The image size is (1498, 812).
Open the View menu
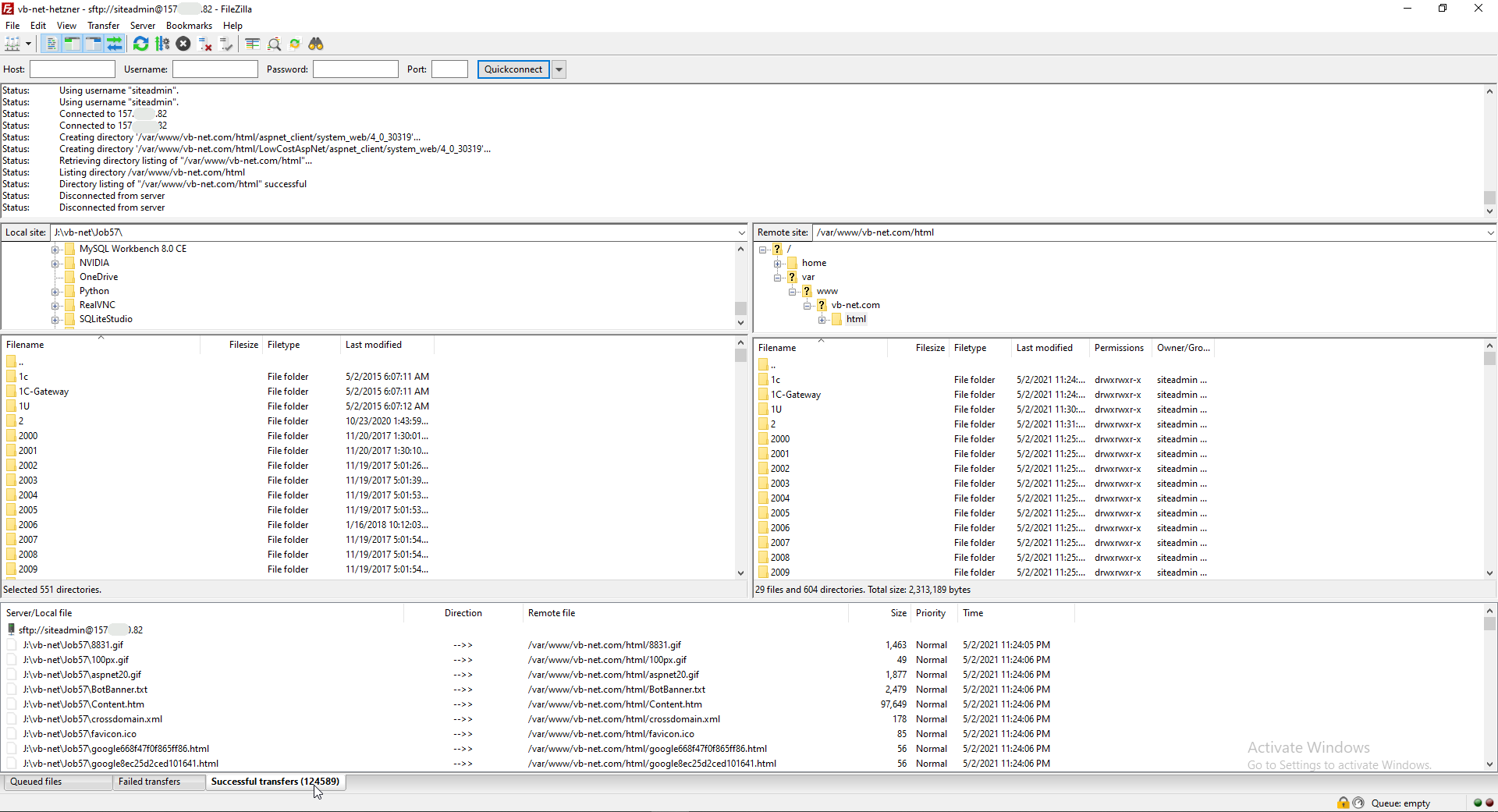point(66,26)
